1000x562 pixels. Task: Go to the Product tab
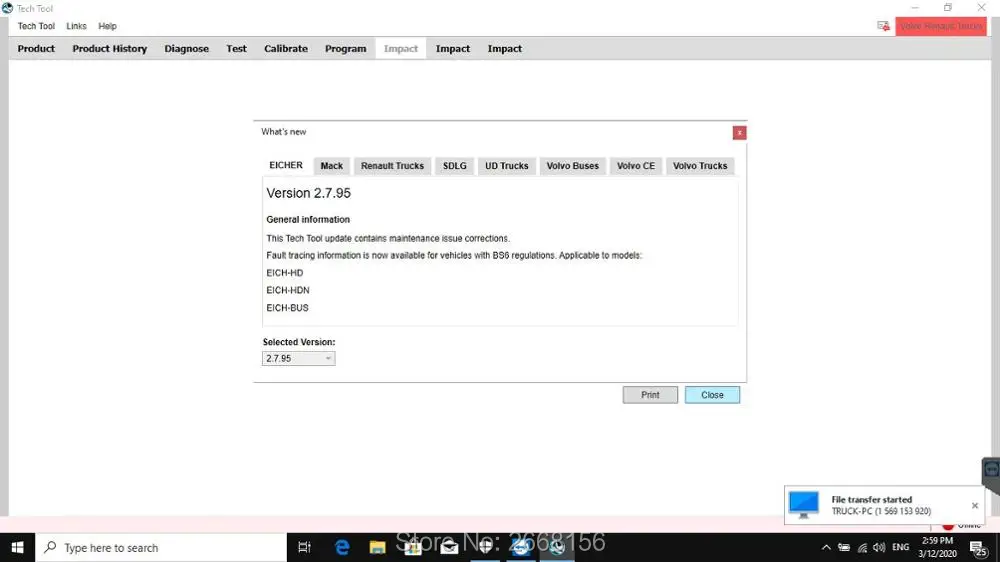pos(36,48)
